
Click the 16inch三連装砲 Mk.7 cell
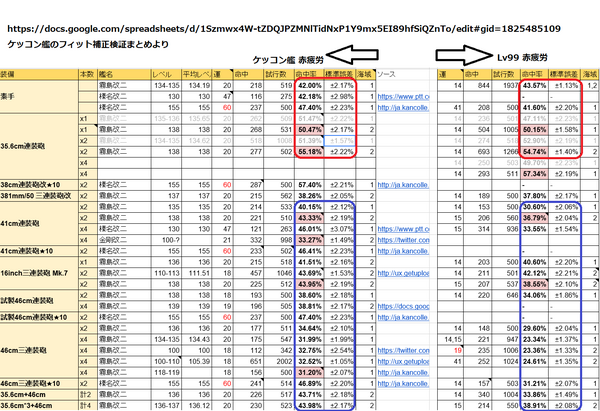pyautogui.click(x=38, y=273)
